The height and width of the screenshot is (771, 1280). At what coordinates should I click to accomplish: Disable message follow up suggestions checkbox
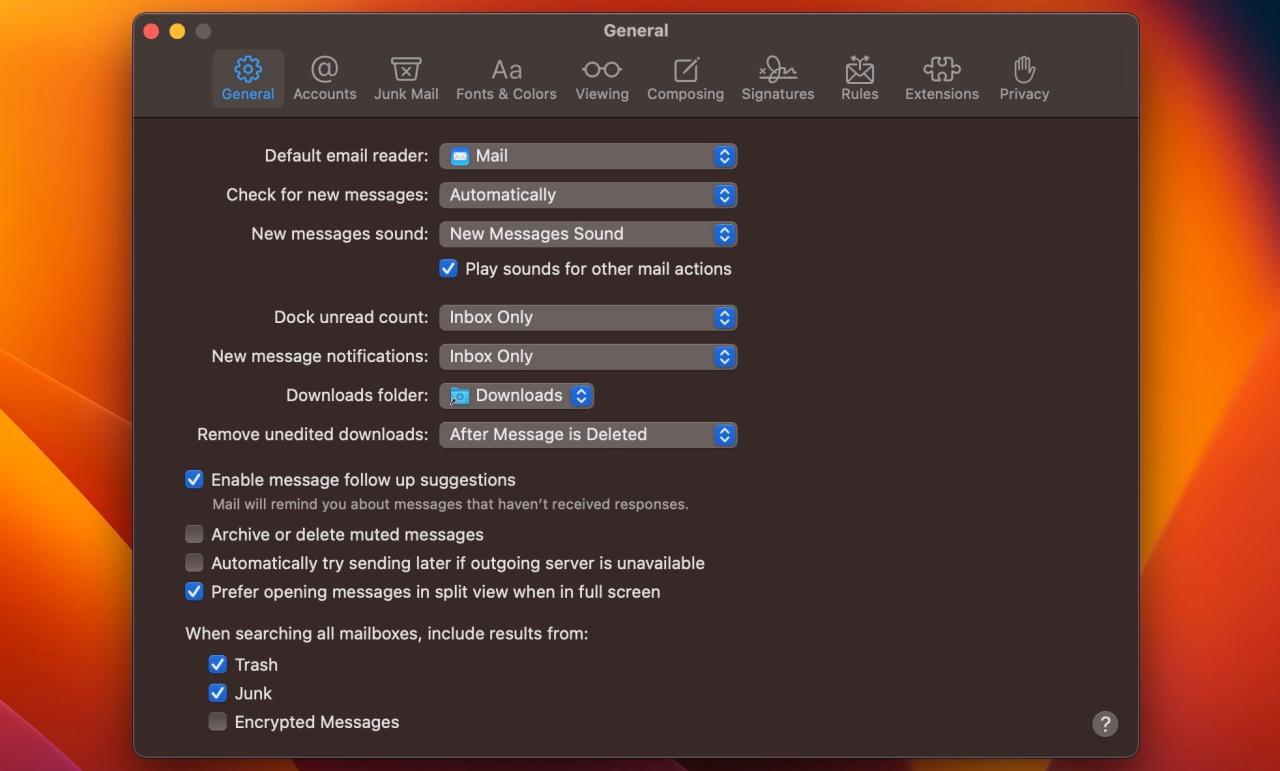click(194, 480)
